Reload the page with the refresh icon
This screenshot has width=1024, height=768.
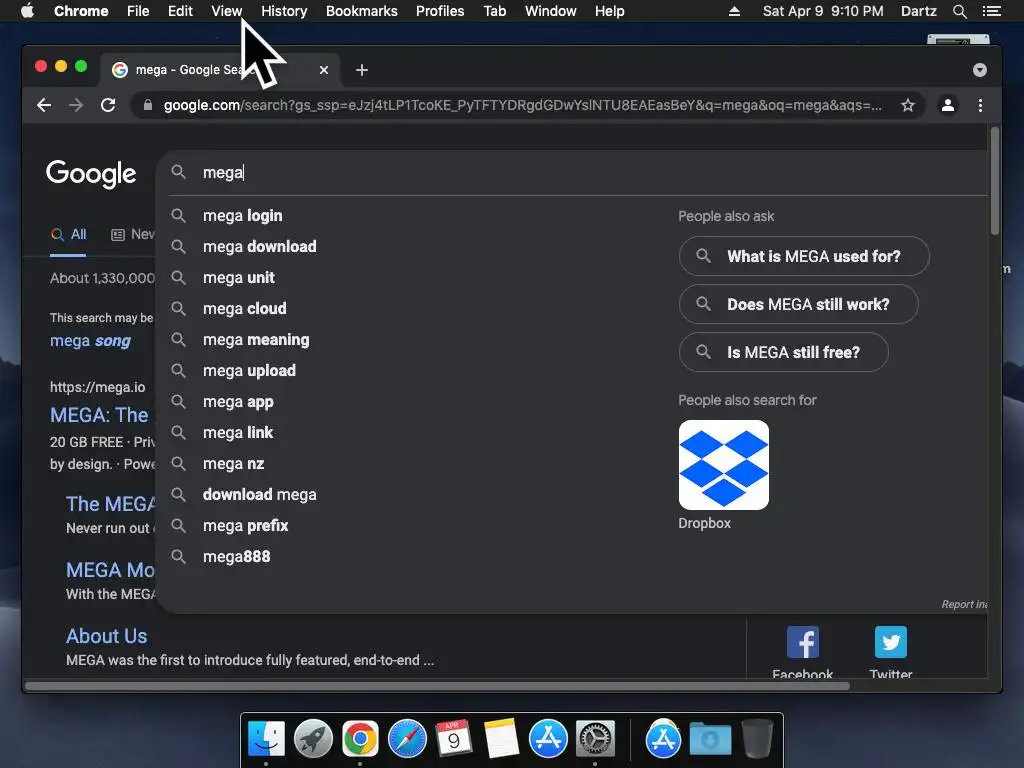tap(108, 105)
